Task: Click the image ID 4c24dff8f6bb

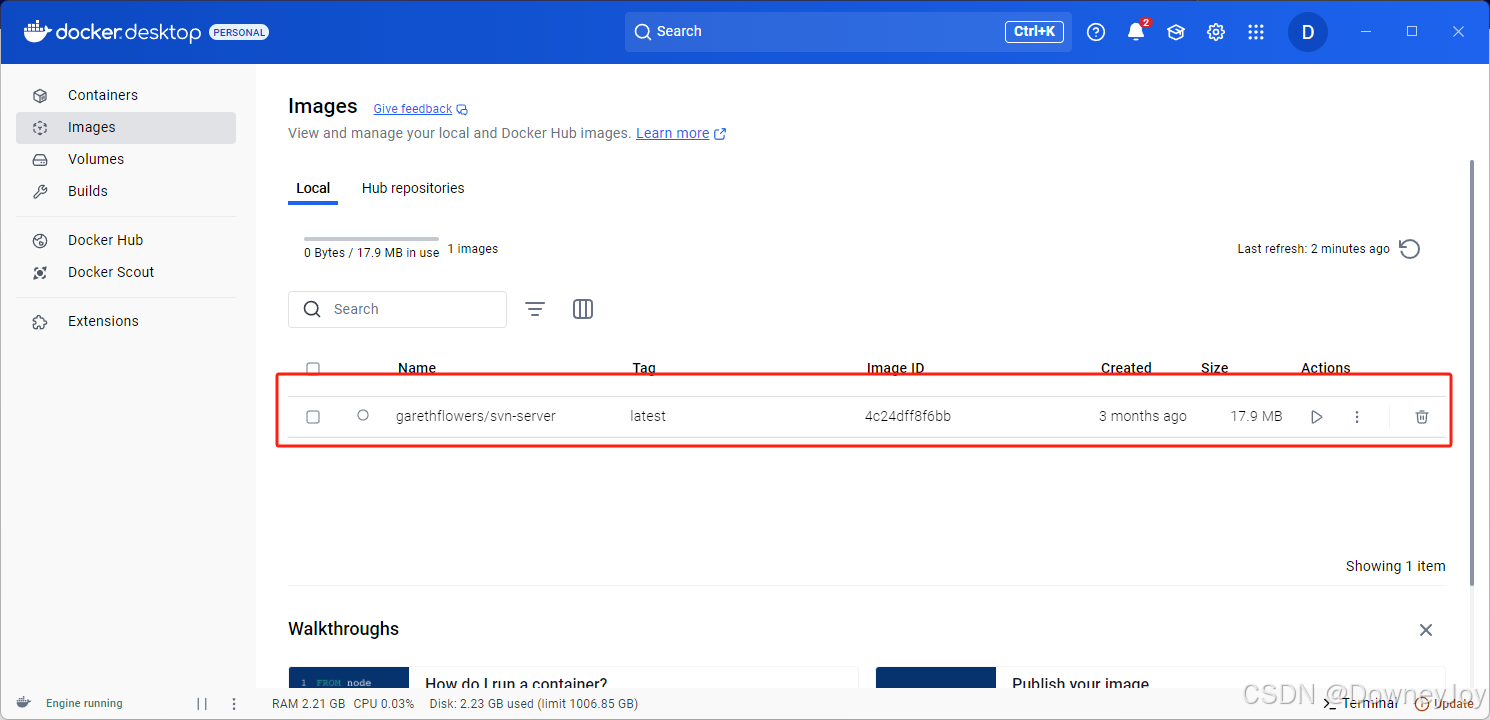Action: 908,416
